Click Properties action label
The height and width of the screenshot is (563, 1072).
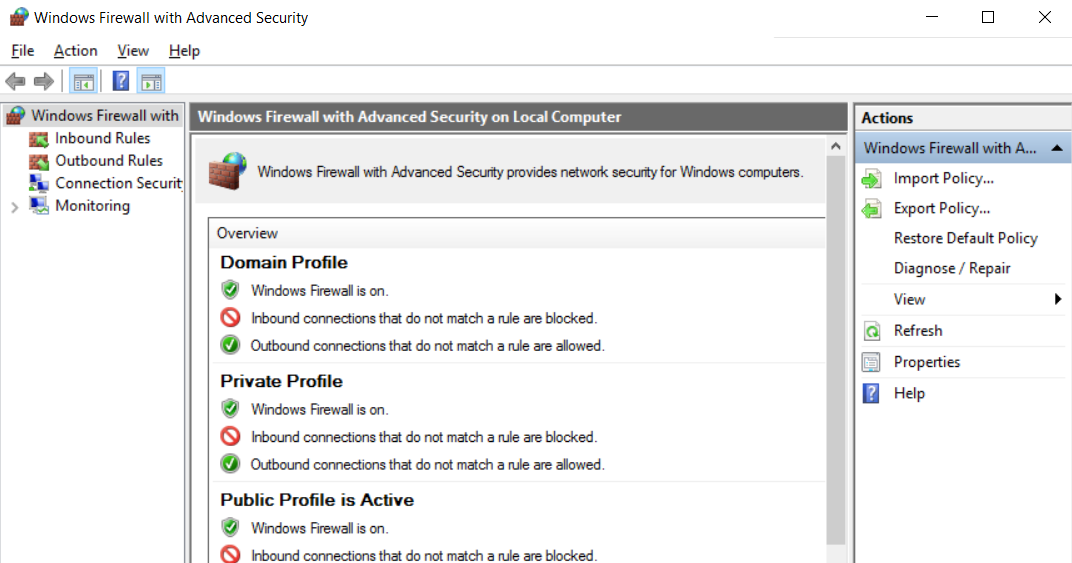[x=926, y=362]
